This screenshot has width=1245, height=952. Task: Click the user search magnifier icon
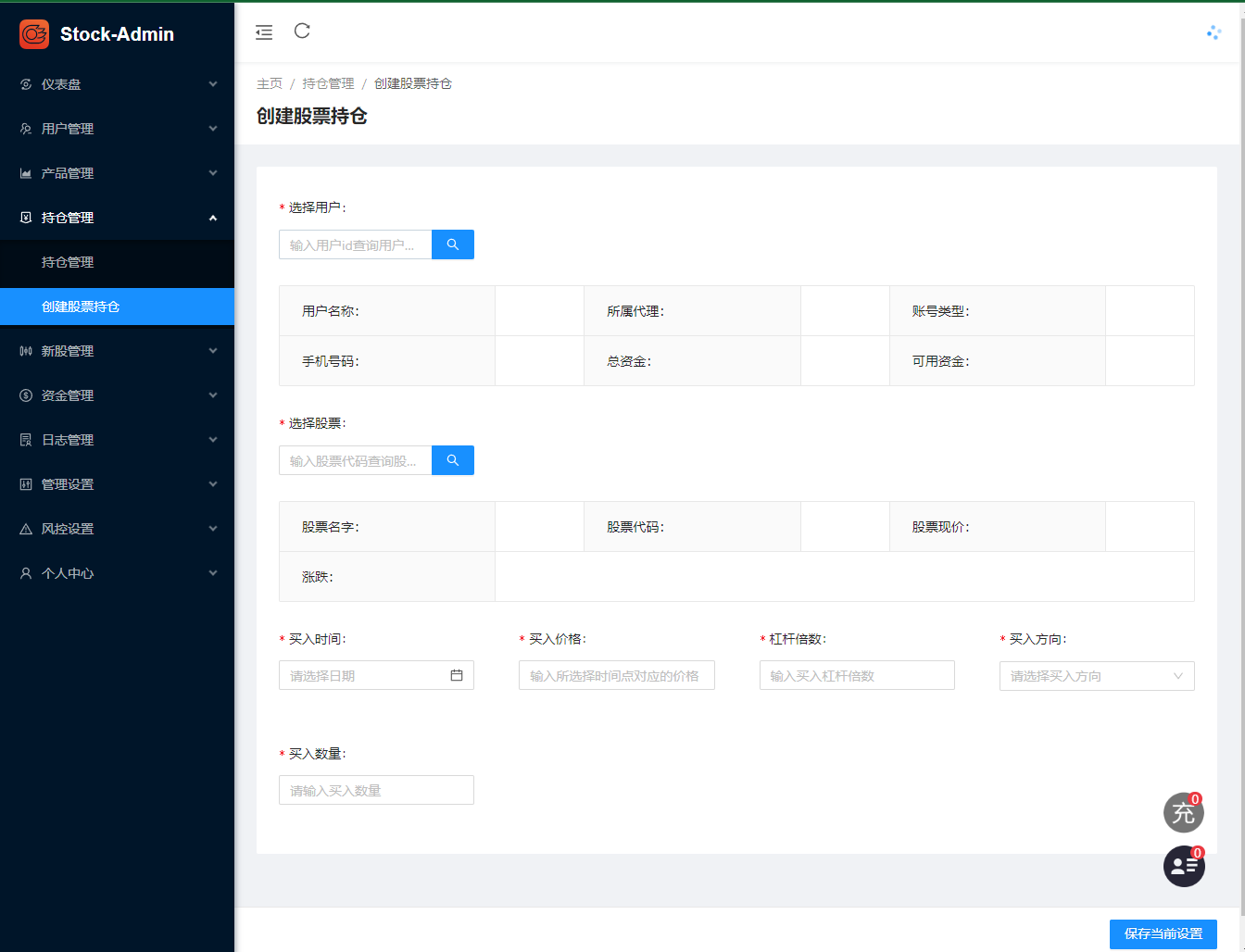[x=452, y=244]
